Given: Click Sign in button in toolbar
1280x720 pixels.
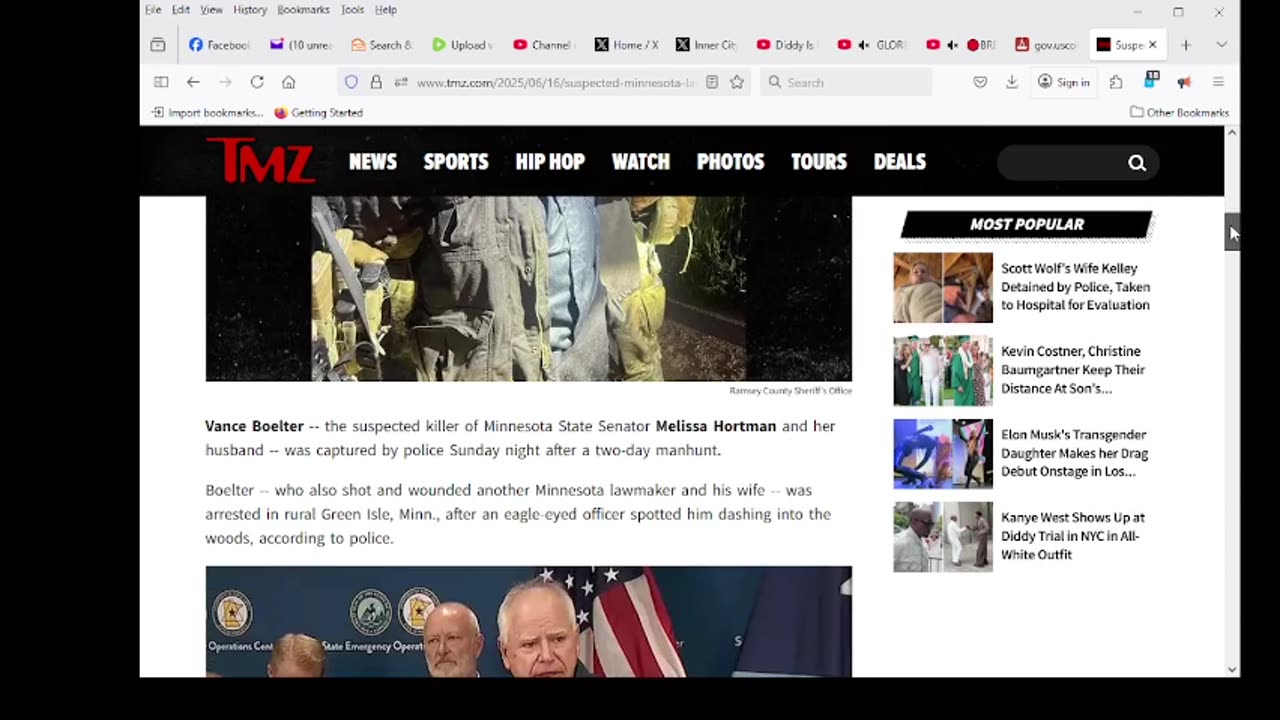Looking at the screenshot, I should pyautogui.click(x=1063, y=82).
